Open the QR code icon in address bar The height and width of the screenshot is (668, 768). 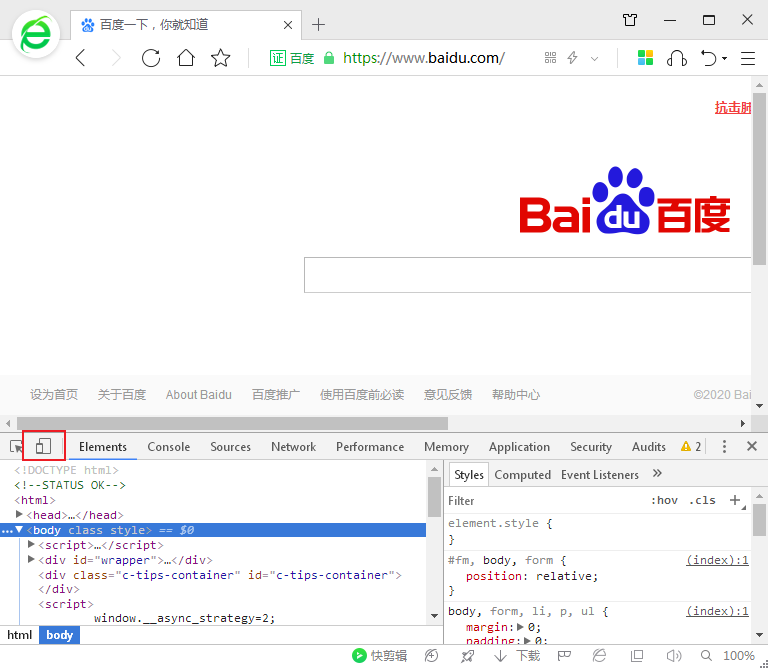point(551,58)
